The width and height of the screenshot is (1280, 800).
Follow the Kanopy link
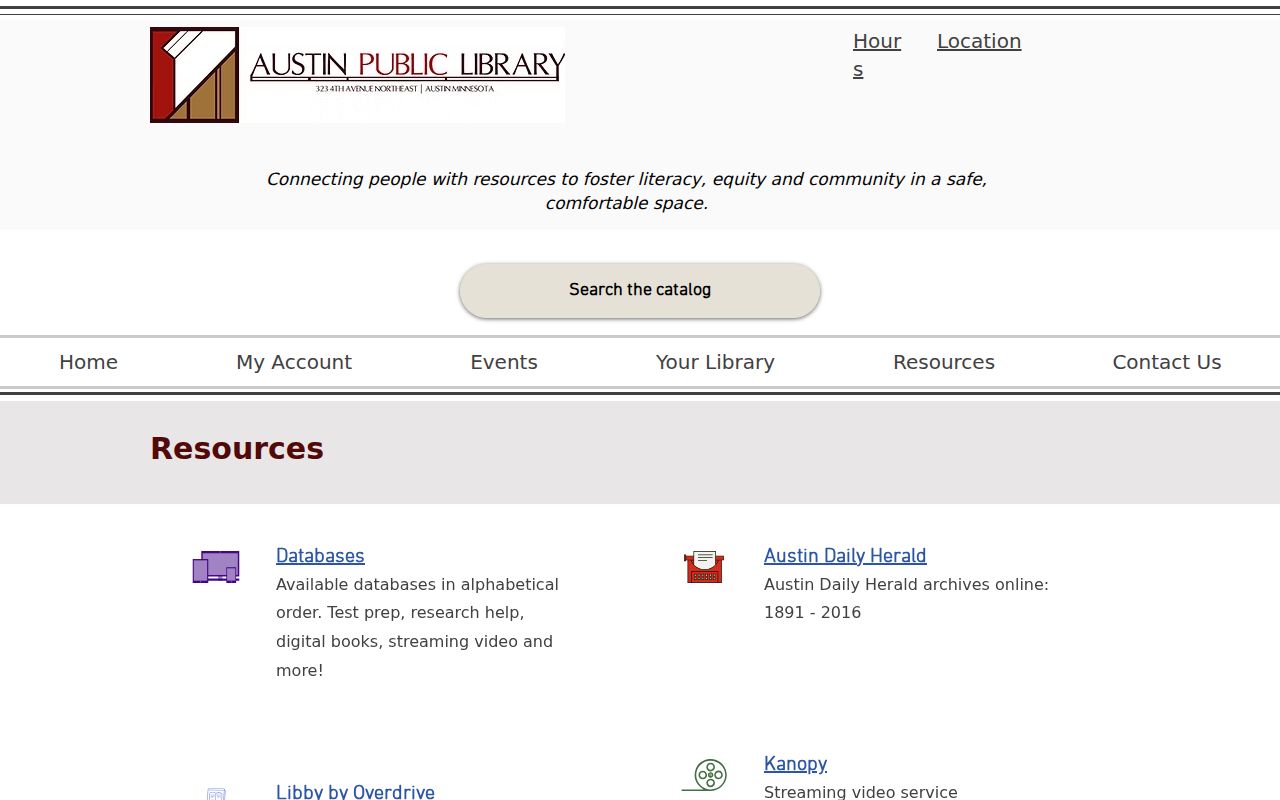[795, 763]
